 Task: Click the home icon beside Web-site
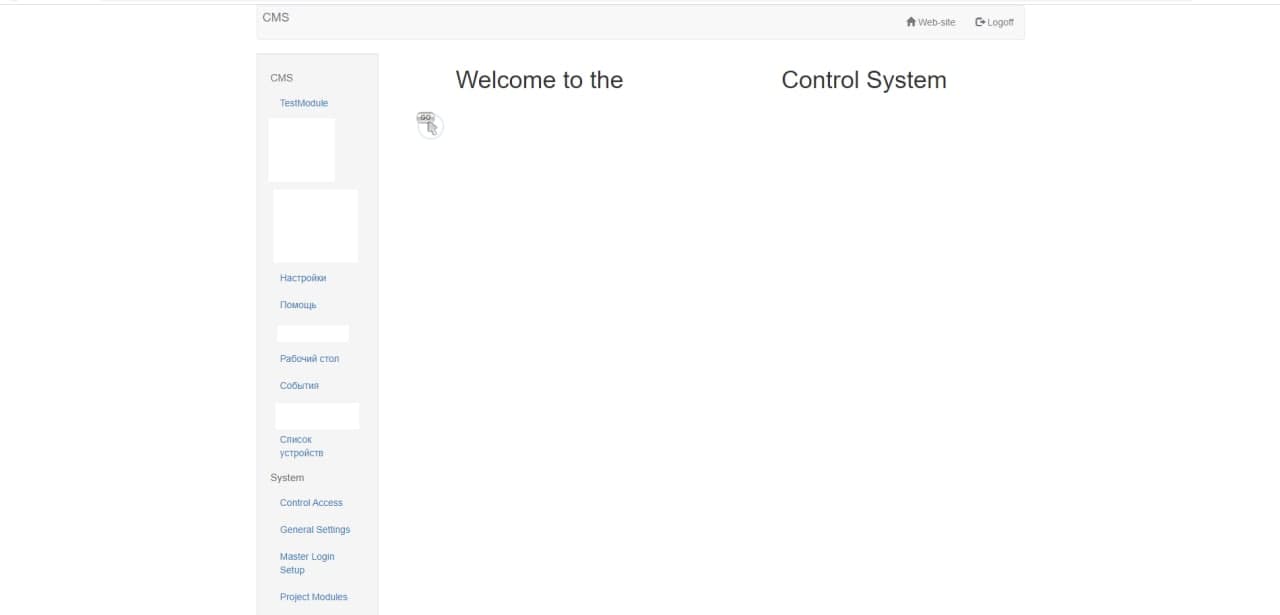(x=911, y=22)
